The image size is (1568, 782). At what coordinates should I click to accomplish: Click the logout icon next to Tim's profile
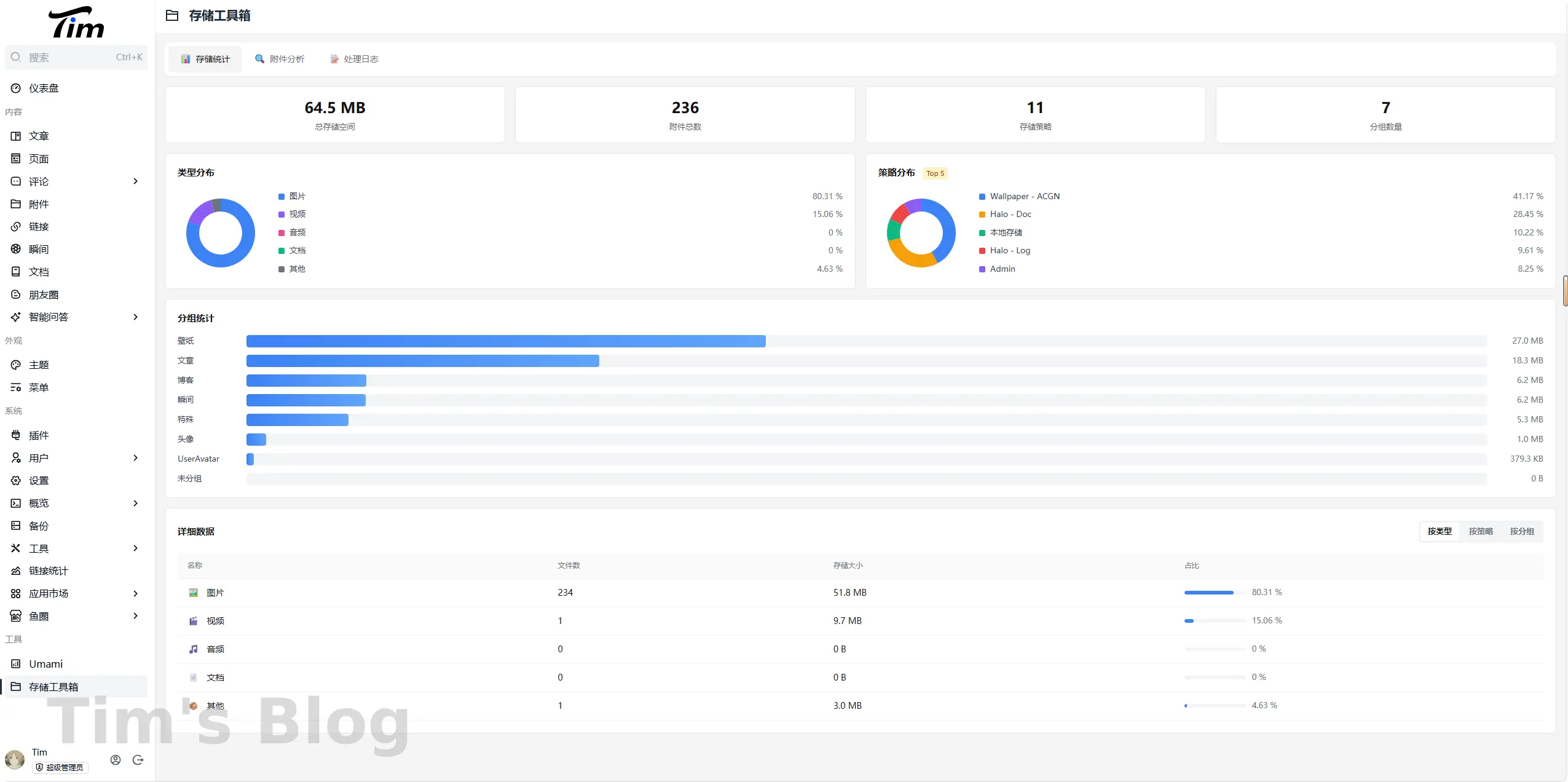[x=138, y=760]
